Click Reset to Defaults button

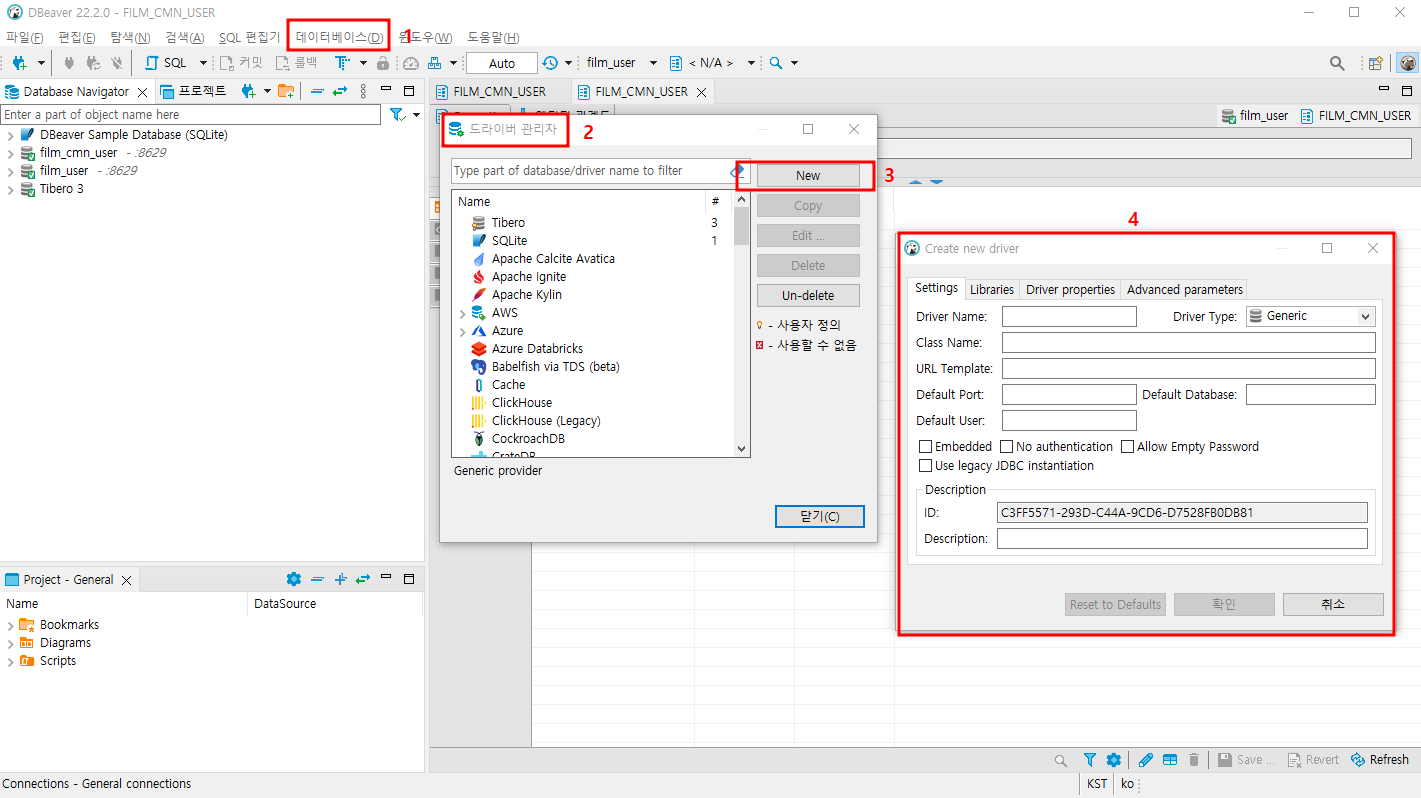click(1115, 604)
